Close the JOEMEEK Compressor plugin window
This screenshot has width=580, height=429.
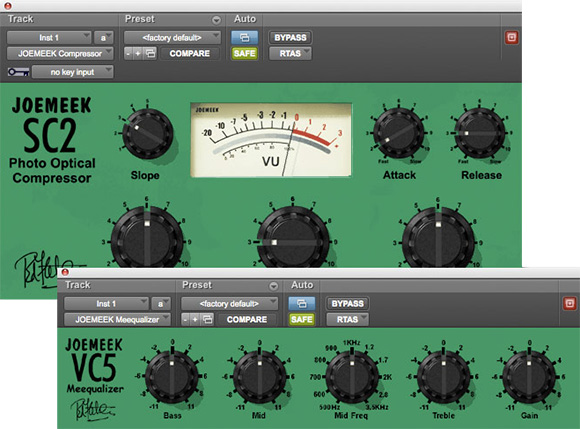pyautogui.click(x=7, y=6)
